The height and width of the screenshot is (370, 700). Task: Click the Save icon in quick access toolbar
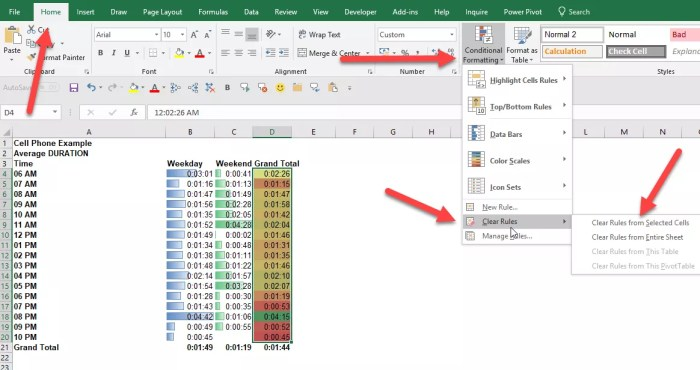coord(74,87)
